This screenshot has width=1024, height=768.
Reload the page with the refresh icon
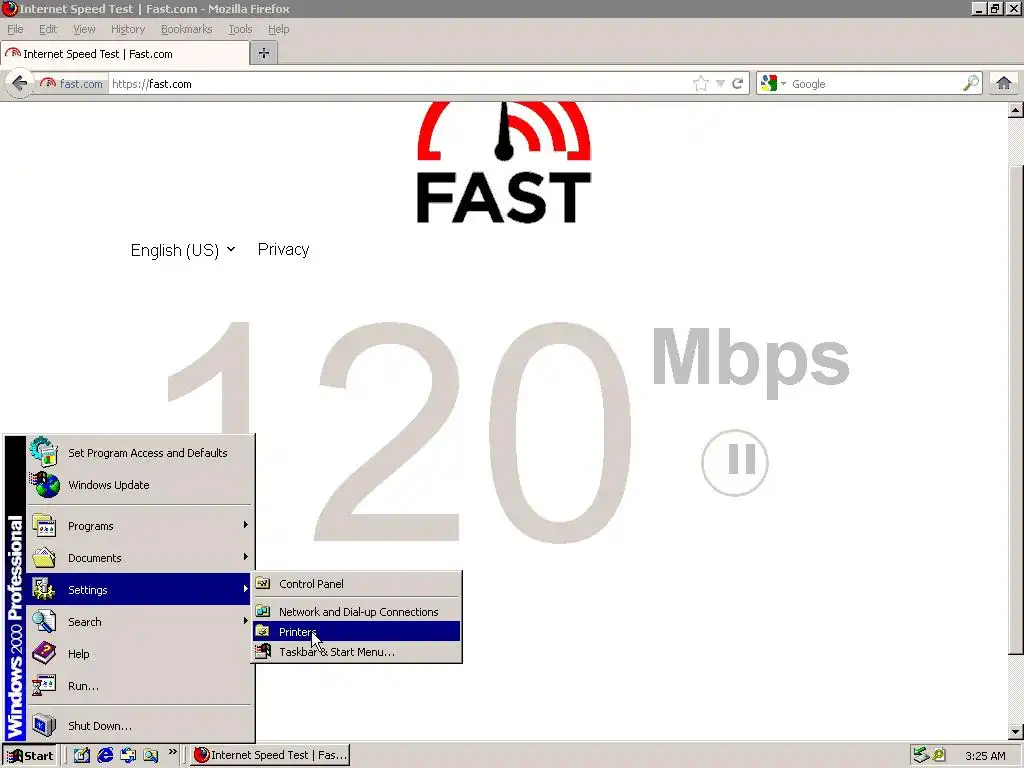pos(737,84)
